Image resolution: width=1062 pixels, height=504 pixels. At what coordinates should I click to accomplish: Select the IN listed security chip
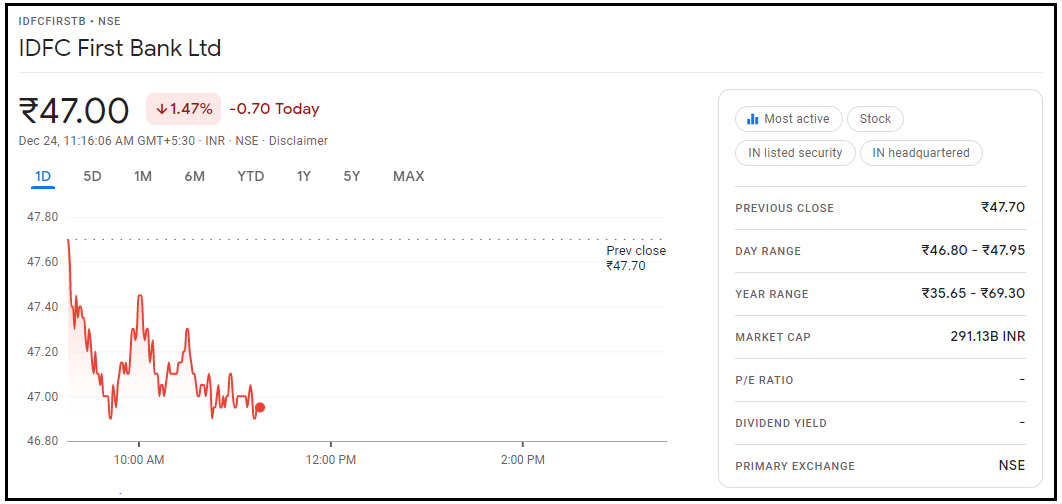tap(795, 153)
